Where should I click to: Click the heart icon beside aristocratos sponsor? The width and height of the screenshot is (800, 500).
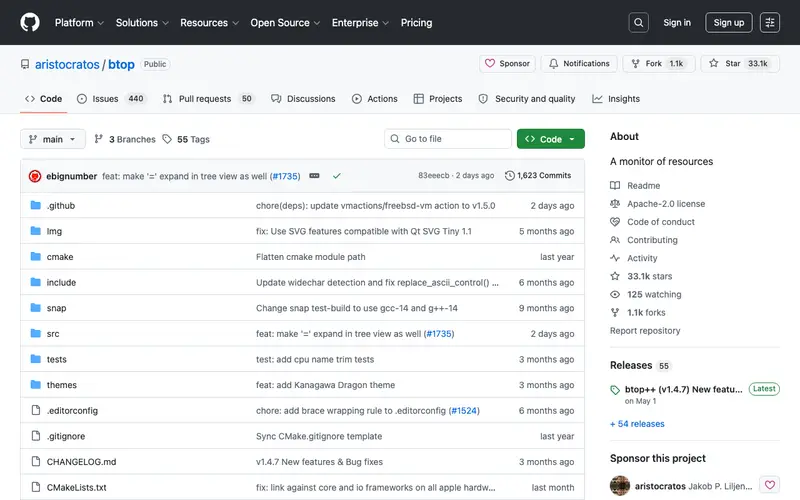pyautogui.click(x=769, y=485)
